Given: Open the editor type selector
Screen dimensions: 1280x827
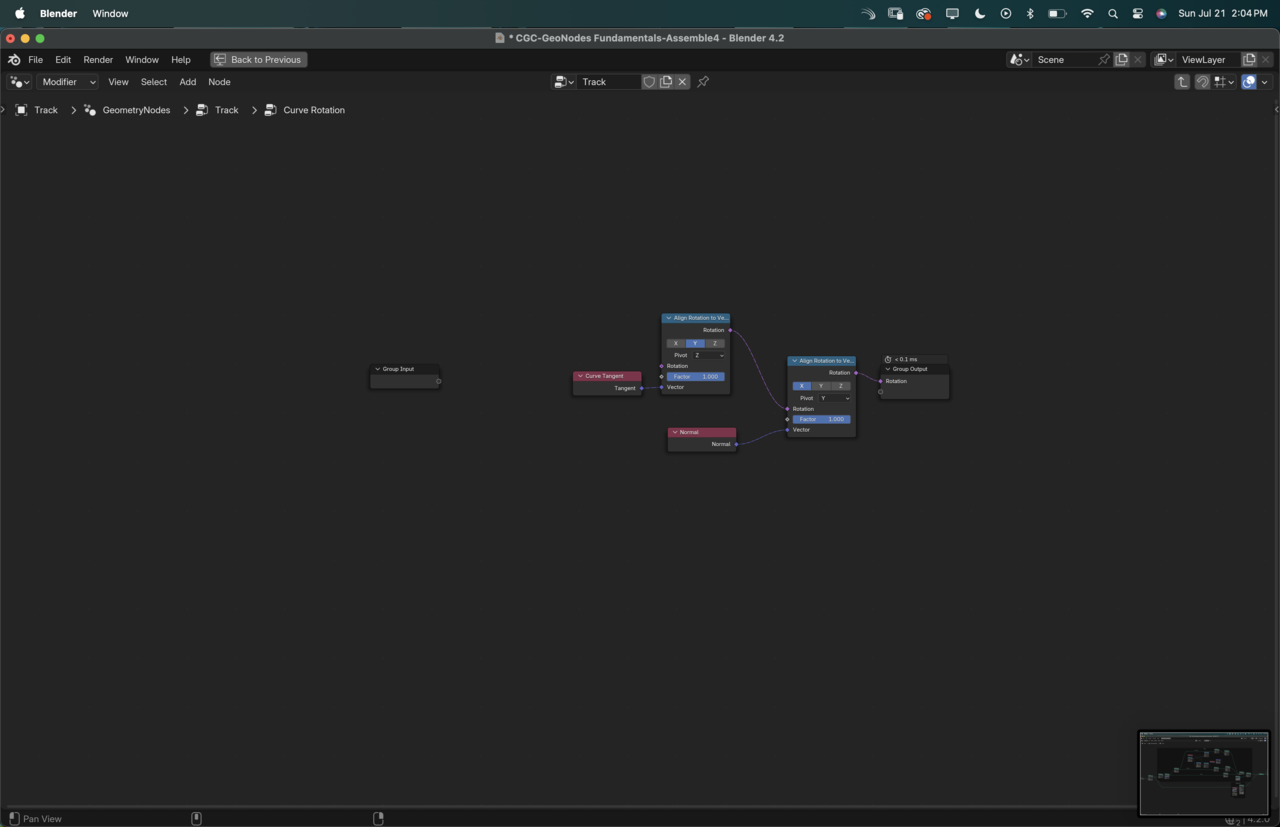Looking at the screenshot, I should point(19,82).
